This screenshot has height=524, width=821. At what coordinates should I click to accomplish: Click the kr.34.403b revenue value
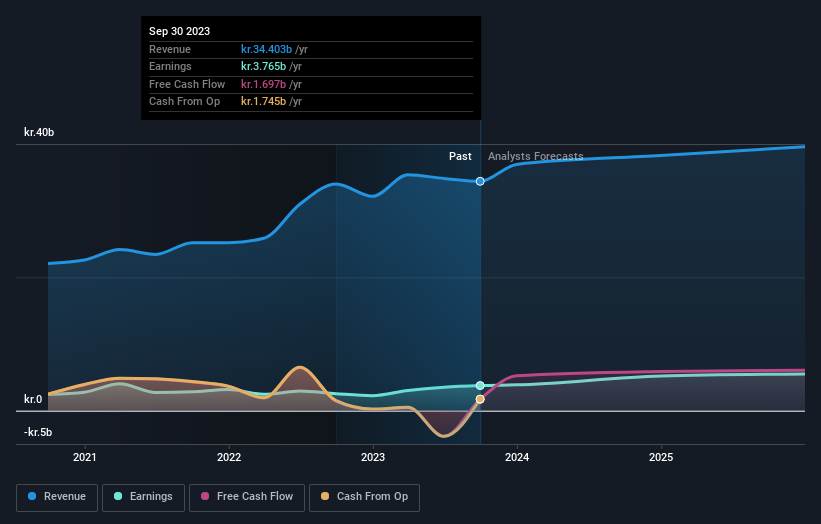(267, 49)
